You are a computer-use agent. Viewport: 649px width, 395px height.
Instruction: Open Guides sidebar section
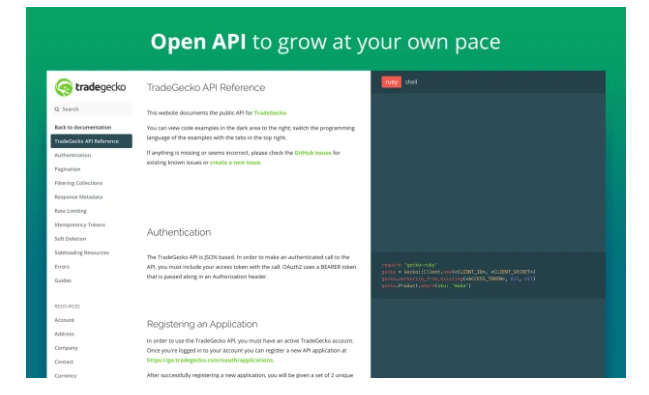click(x=63, y=280)
